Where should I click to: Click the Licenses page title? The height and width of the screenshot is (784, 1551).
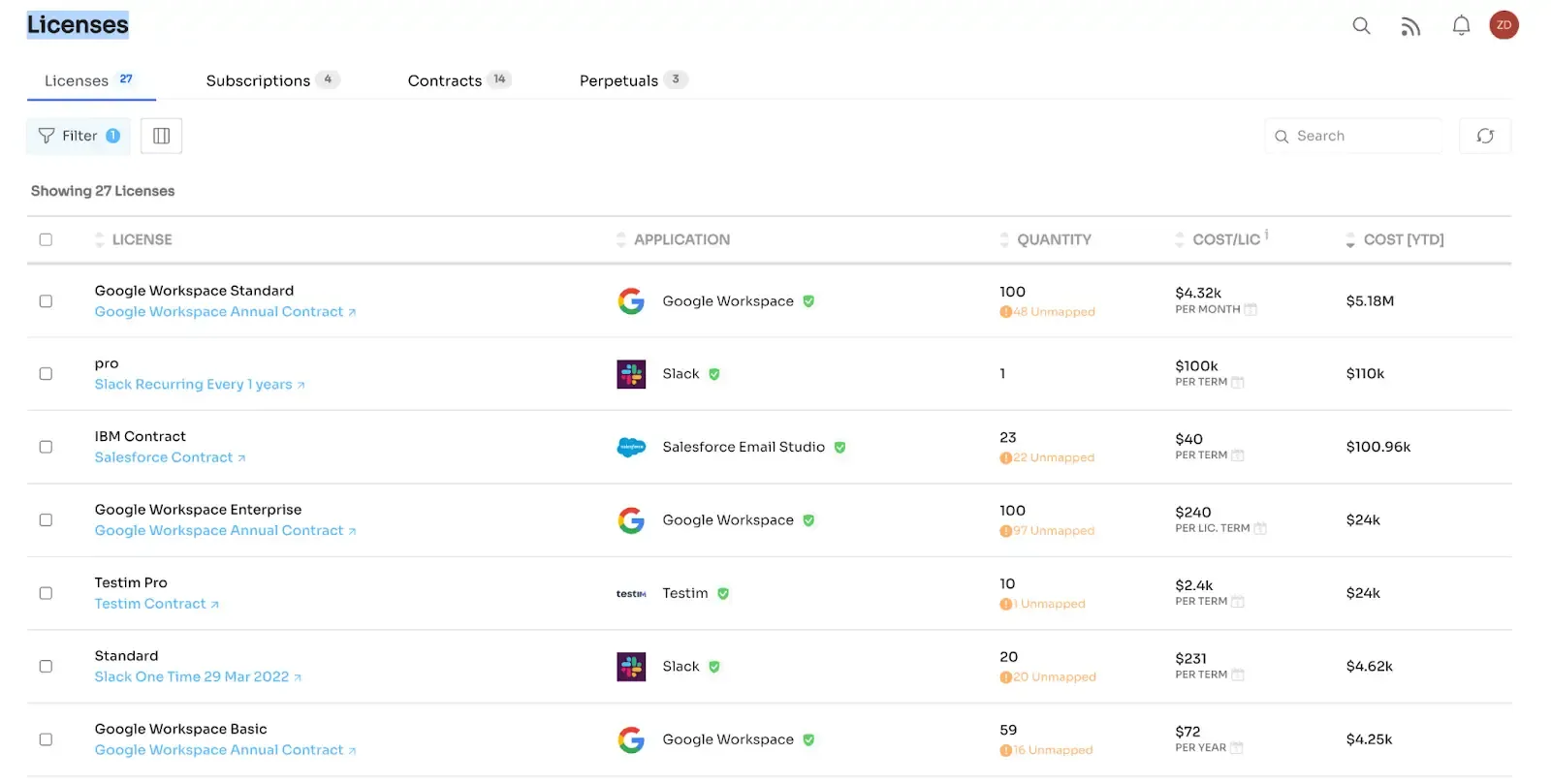pyautogui.click(x=78, y=24)
